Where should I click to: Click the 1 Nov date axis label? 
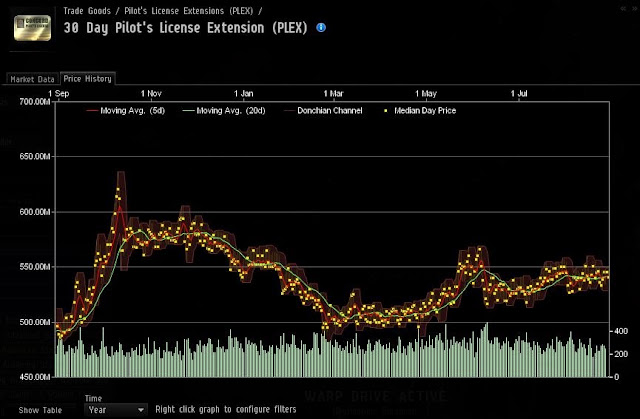(151, 93)
